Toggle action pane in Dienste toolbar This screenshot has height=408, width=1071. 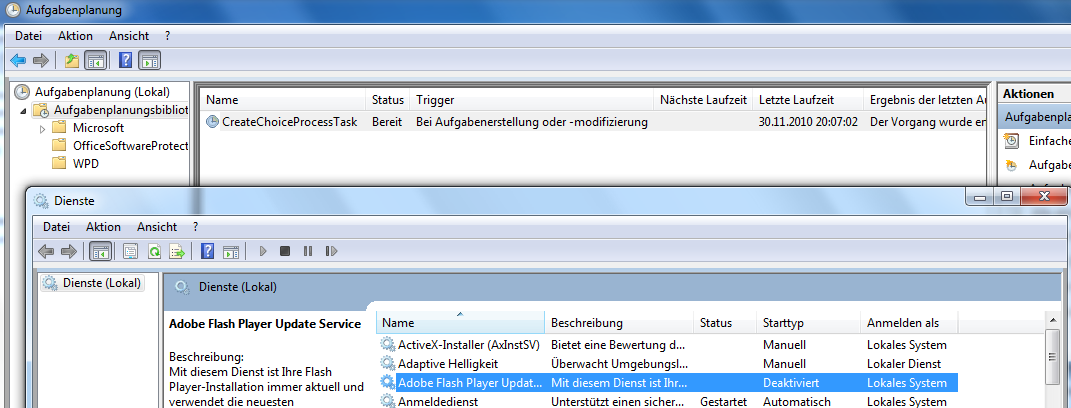point(231,251)
